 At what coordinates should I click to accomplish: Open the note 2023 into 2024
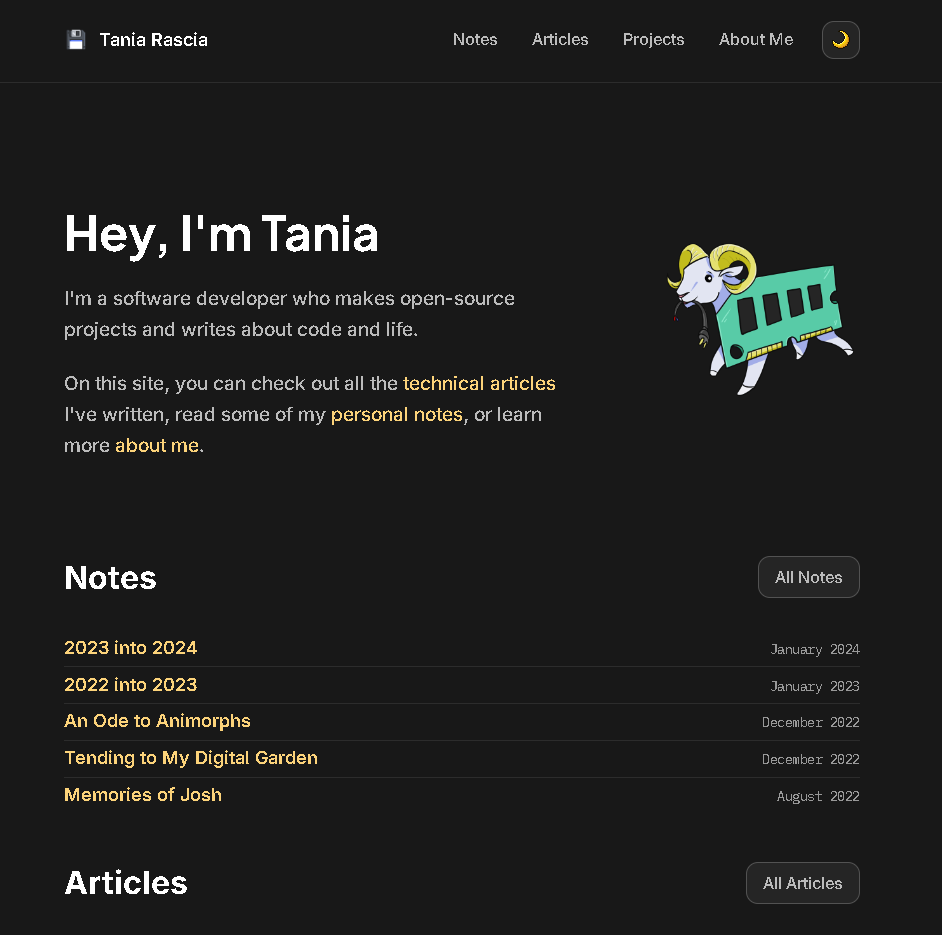click(x=131, y=648)
